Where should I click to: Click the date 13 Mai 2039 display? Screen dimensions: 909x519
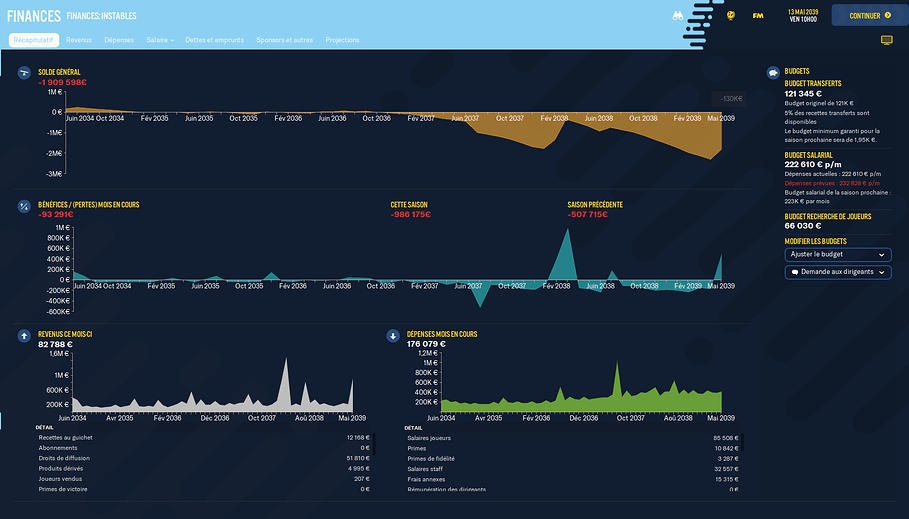click(x=802, y=15)
